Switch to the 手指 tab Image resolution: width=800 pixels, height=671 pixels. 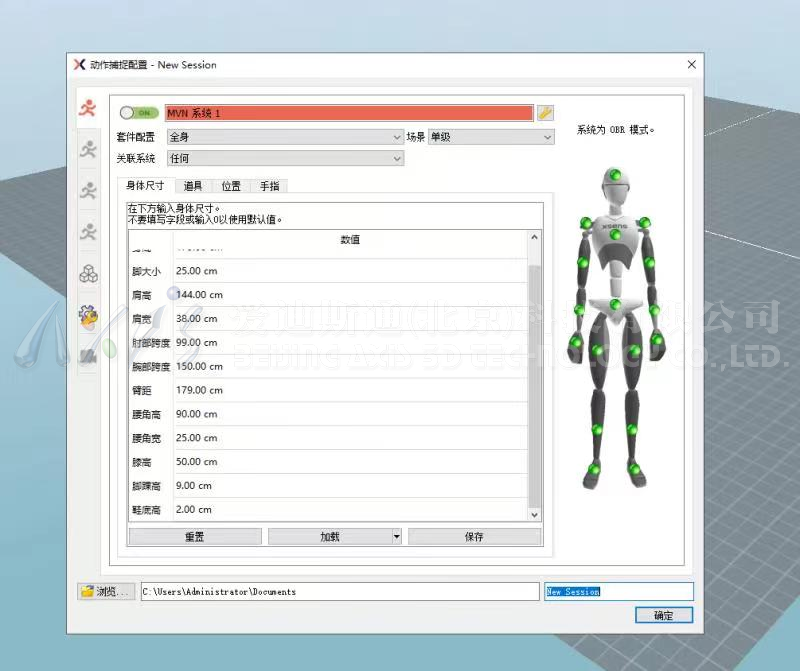269,186
